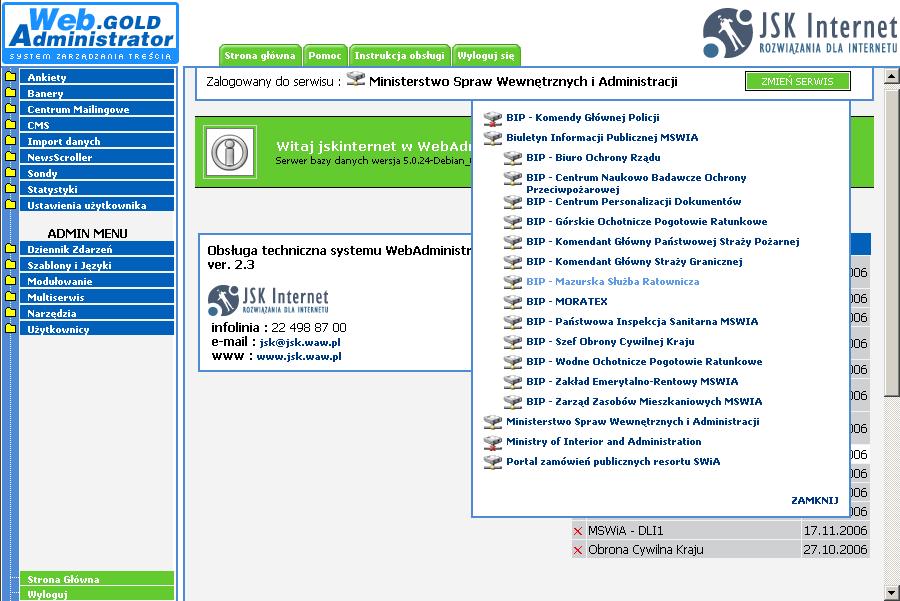
Task: Click the folder icon beside Użytkownicy
Action: (10, 329)
